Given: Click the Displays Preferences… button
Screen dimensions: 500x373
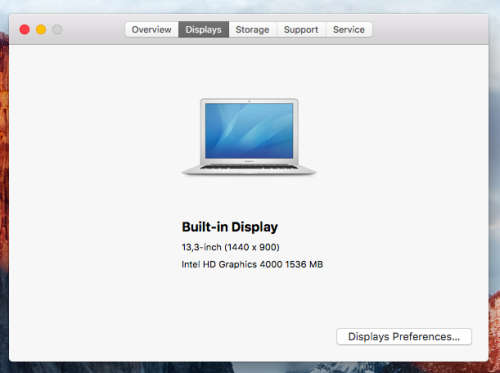Looking at the screenshot, I should tap(404, 337).
